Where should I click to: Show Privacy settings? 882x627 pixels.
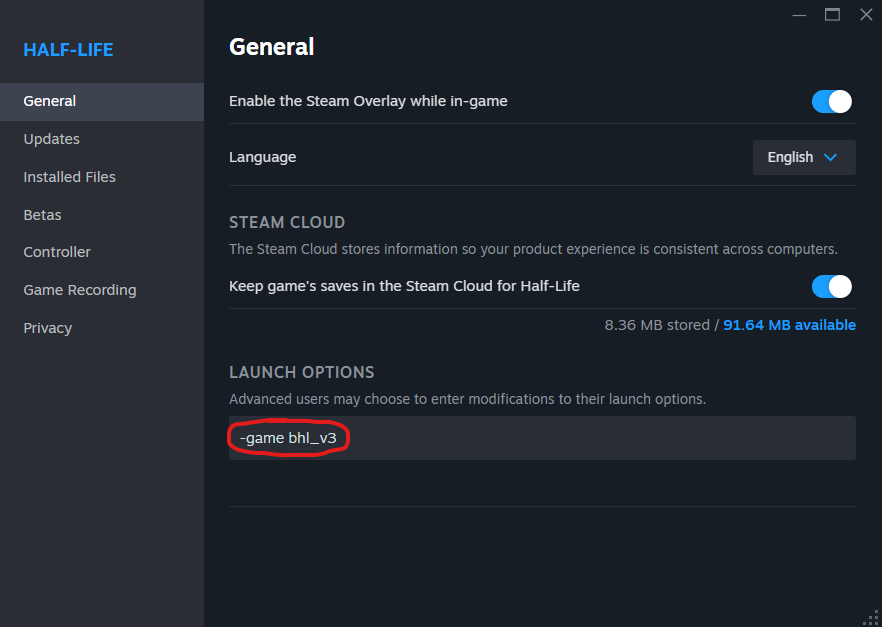click(x=48, y=328)
